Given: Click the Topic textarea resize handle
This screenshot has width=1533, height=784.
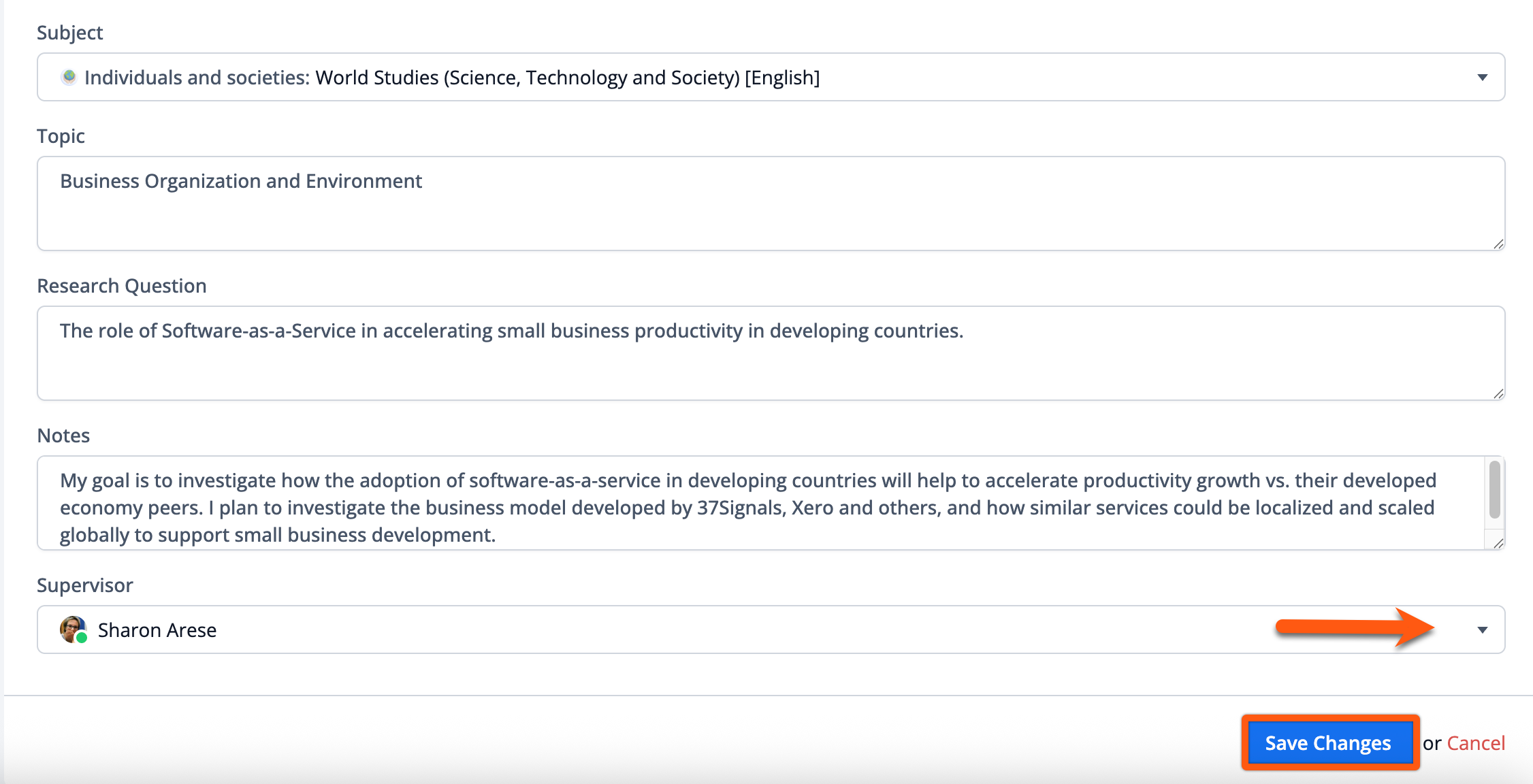Looking at the screenshot, I should point(1498,244).
